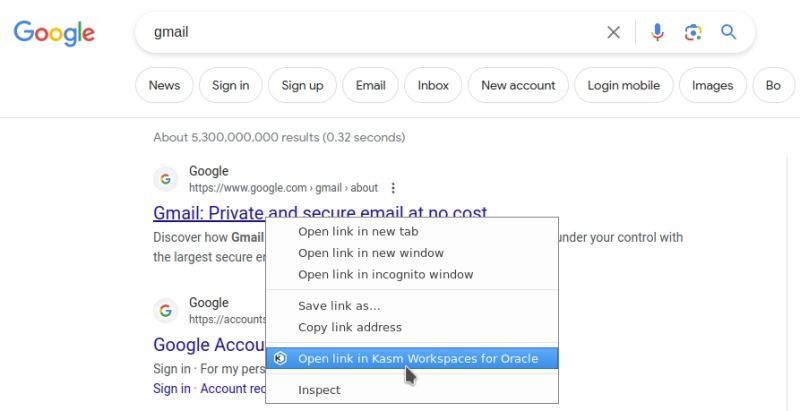Select the Sign in filter chip
This screenshot has height=411, width=800.
tap(231, 85)
